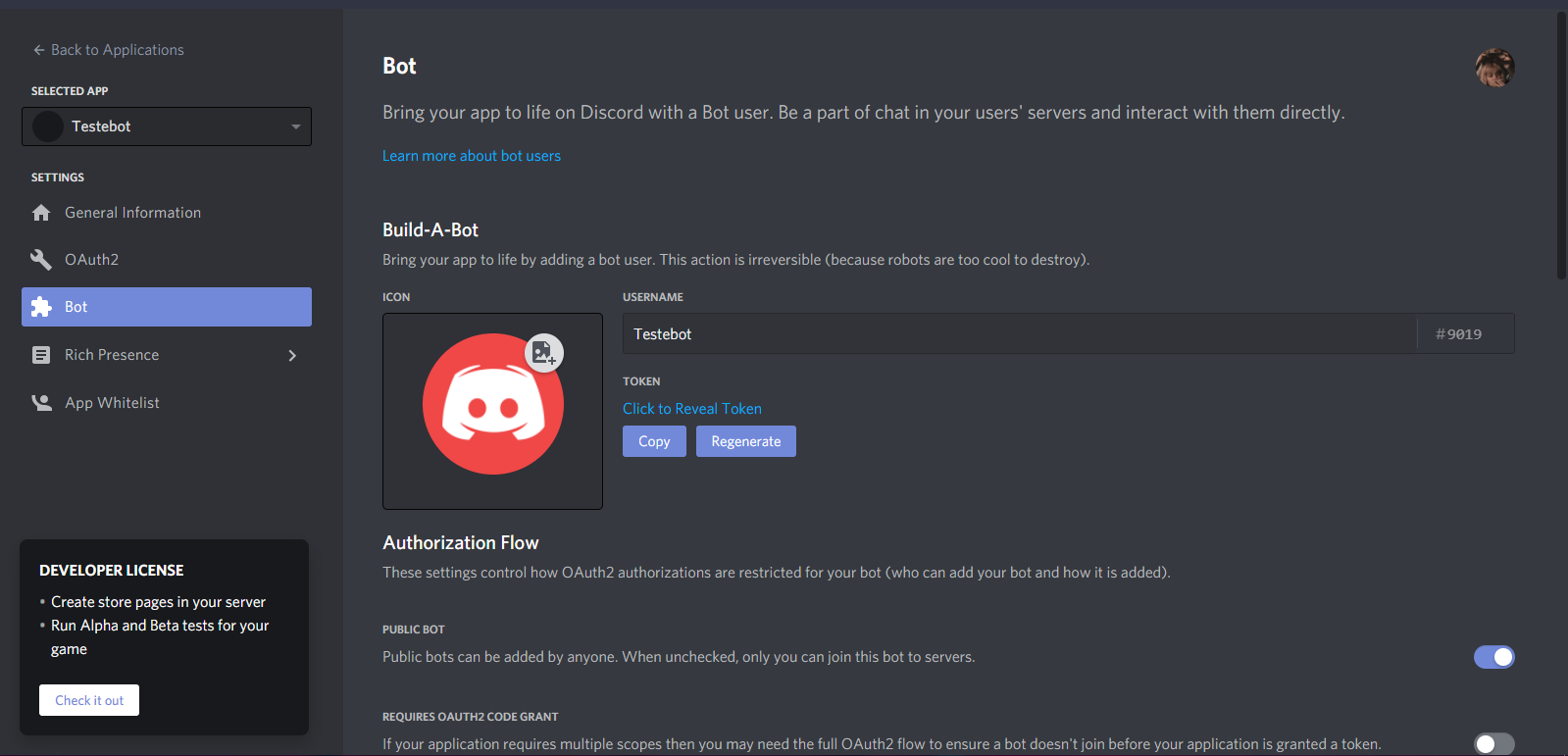Open your profile avatar in top right
Screen dimensions: 1568x756
(x=1493, y=67)
